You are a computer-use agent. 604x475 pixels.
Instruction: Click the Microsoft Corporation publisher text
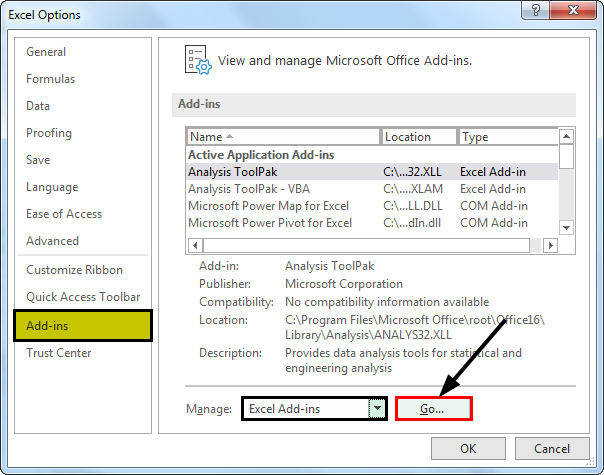click(344, 284)
